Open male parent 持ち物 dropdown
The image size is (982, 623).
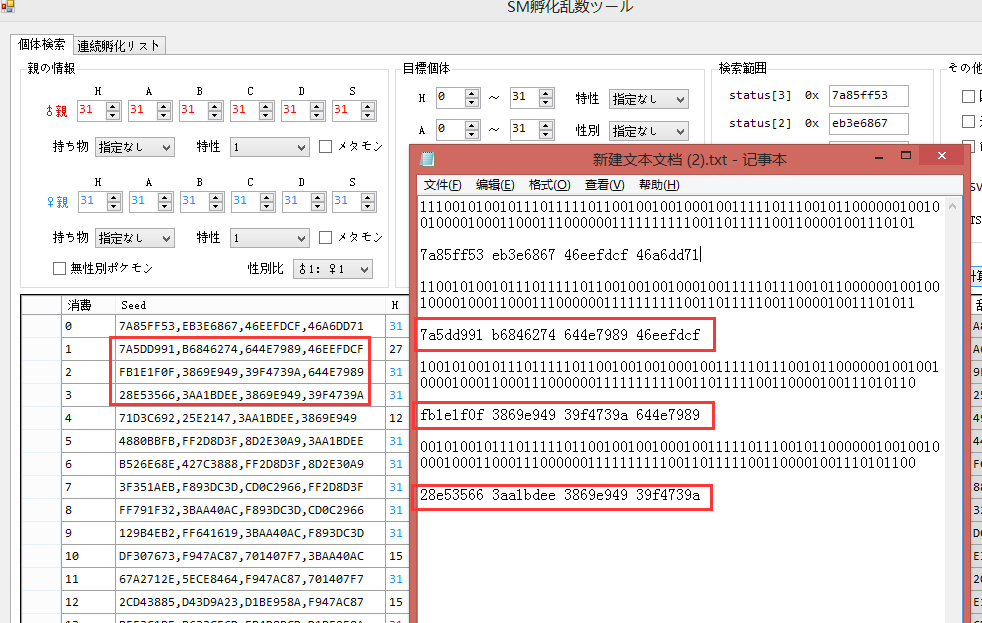coord(135,147)
